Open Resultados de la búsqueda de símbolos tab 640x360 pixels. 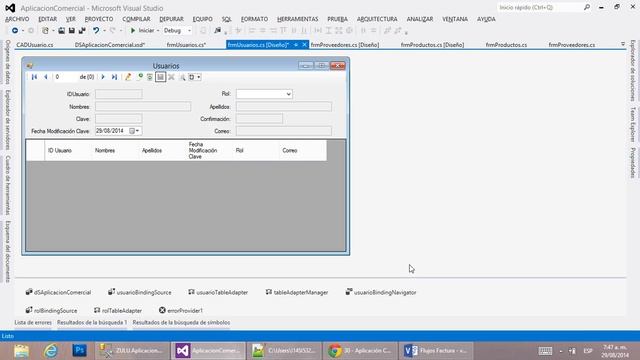click(181, 322)
